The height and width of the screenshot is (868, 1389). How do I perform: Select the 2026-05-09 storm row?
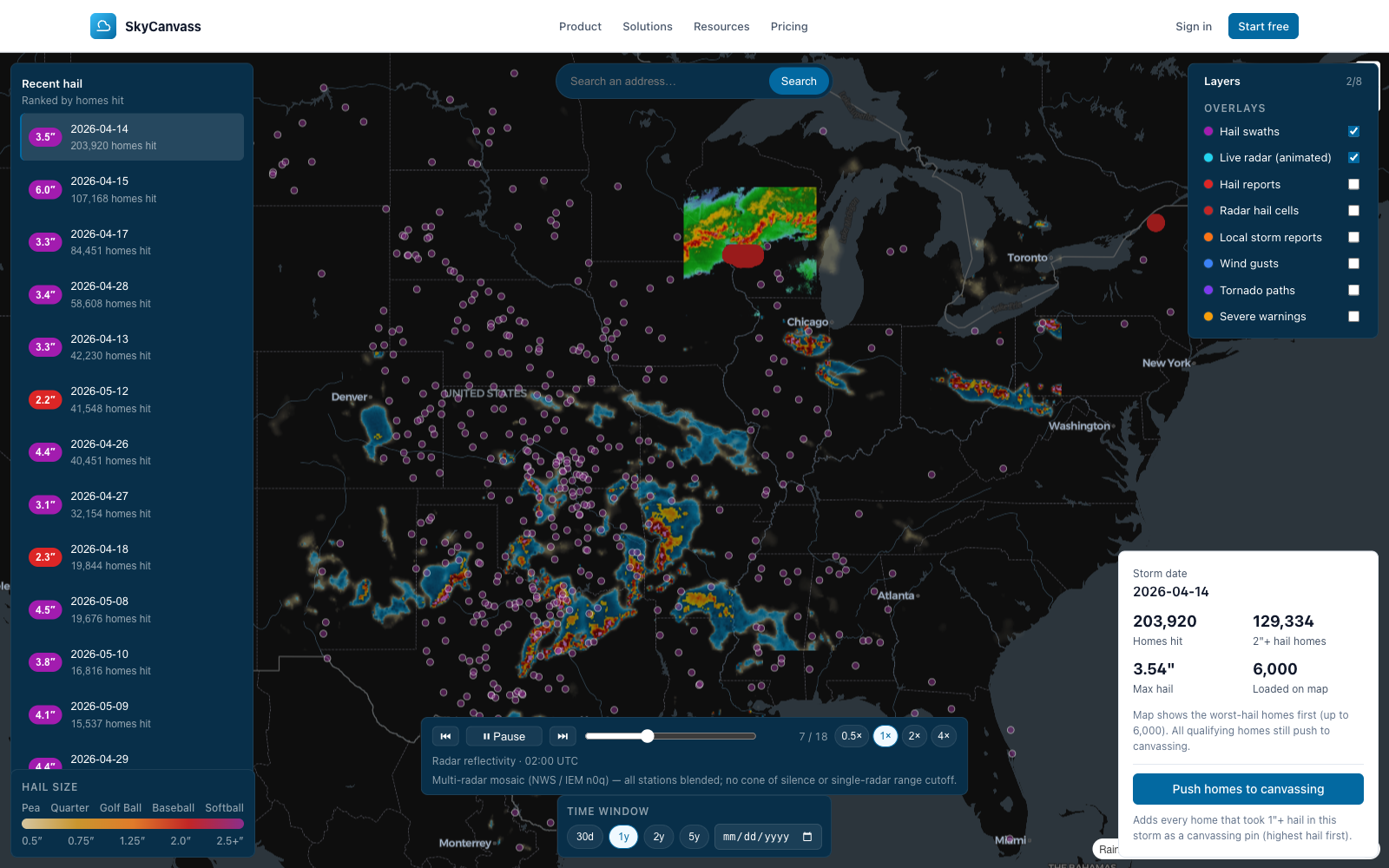(x=132, y=714)
